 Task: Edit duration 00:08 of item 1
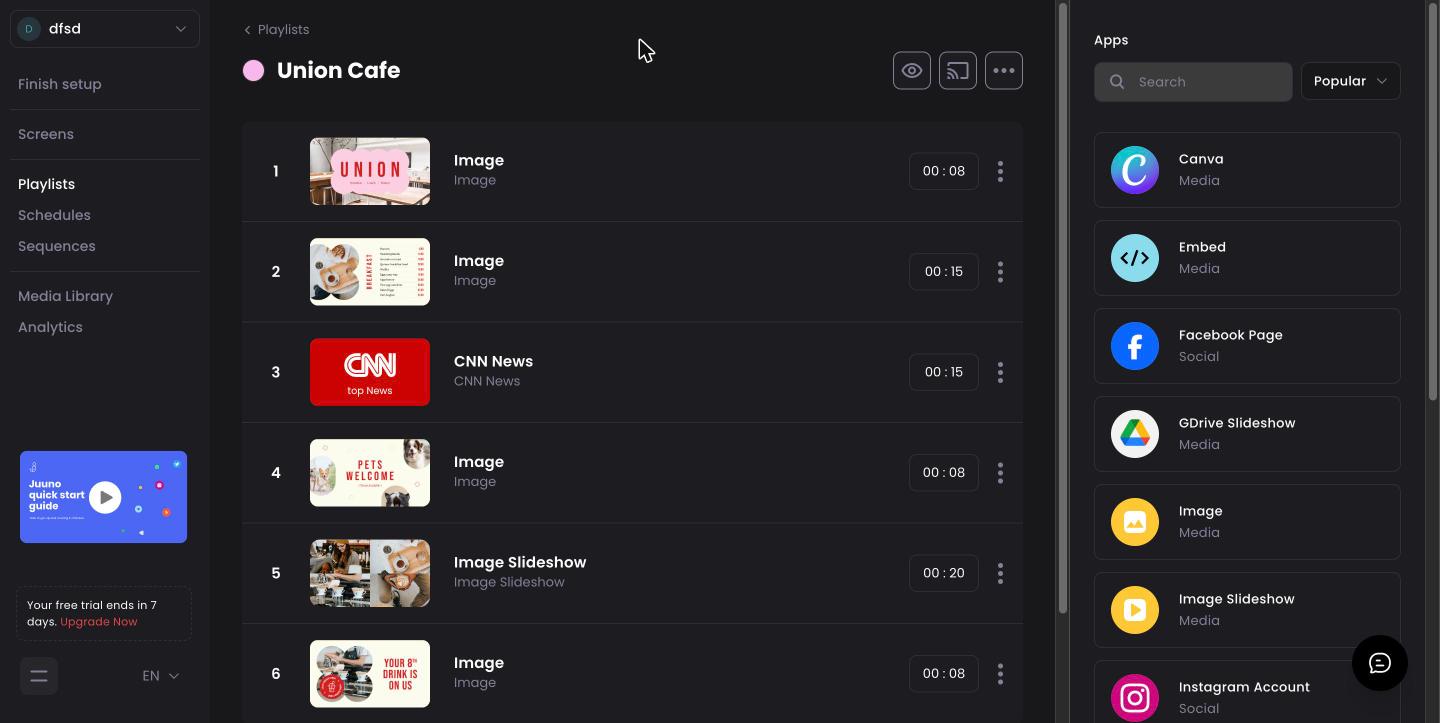click(x=944, y=171)
